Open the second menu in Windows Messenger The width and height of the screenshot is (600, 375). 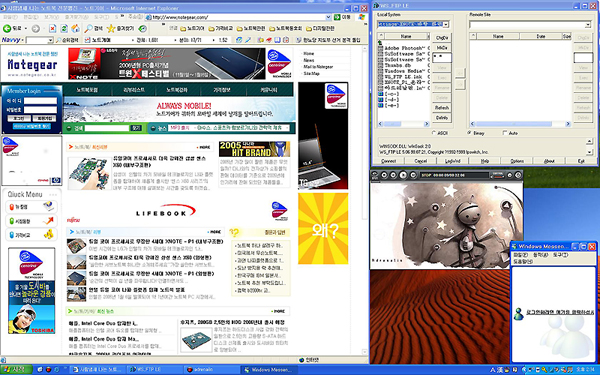pyautogui.click(x=540, y=255)
